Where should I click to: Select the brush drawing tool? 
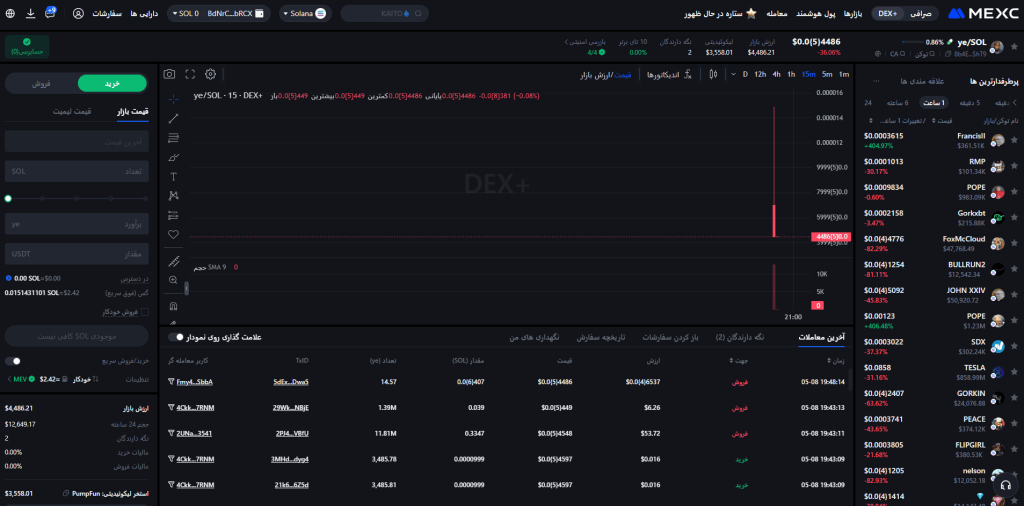pos(173,157)
